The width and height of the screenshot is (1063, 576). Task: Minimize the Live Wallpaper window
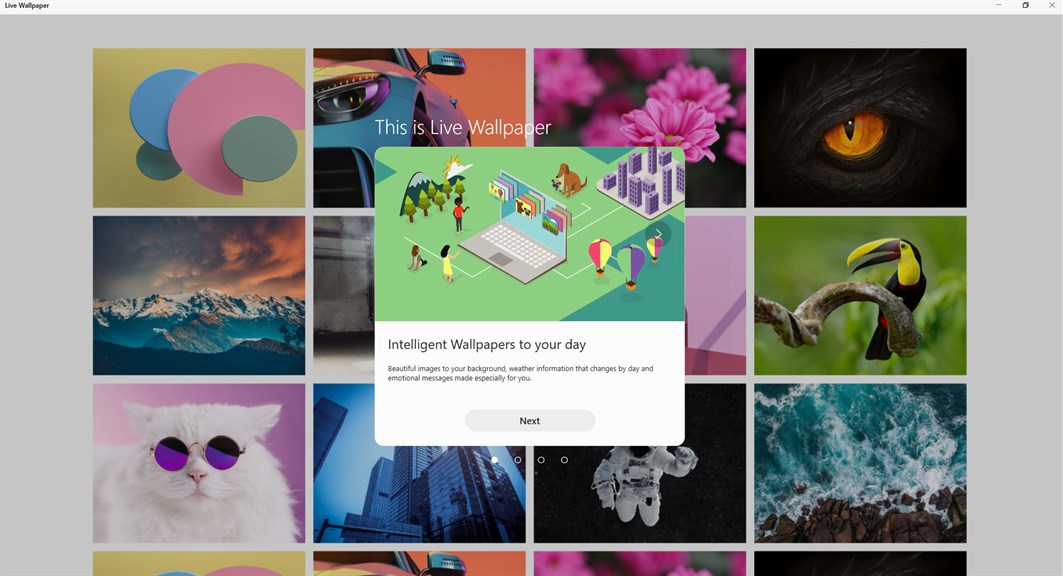999,5
